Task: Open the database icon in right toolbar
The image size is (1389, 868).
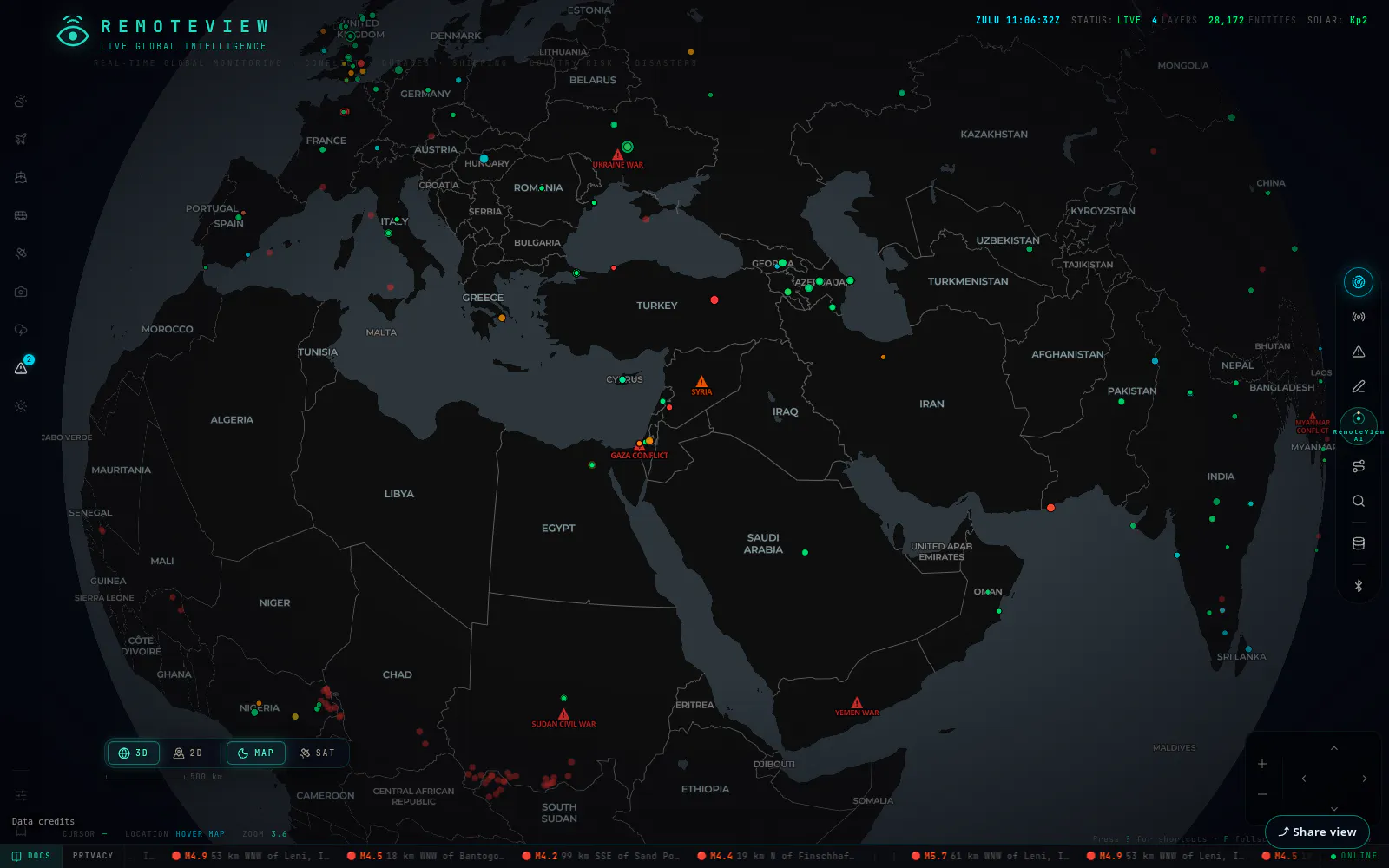Action: tap(1359, 543)
